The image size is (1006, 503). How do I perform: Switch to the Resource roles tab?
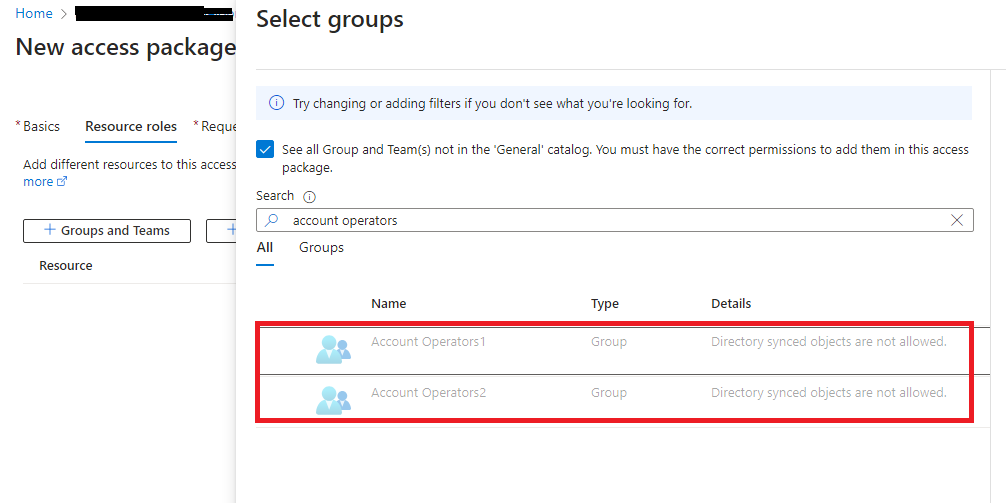[x=131, y=126]
